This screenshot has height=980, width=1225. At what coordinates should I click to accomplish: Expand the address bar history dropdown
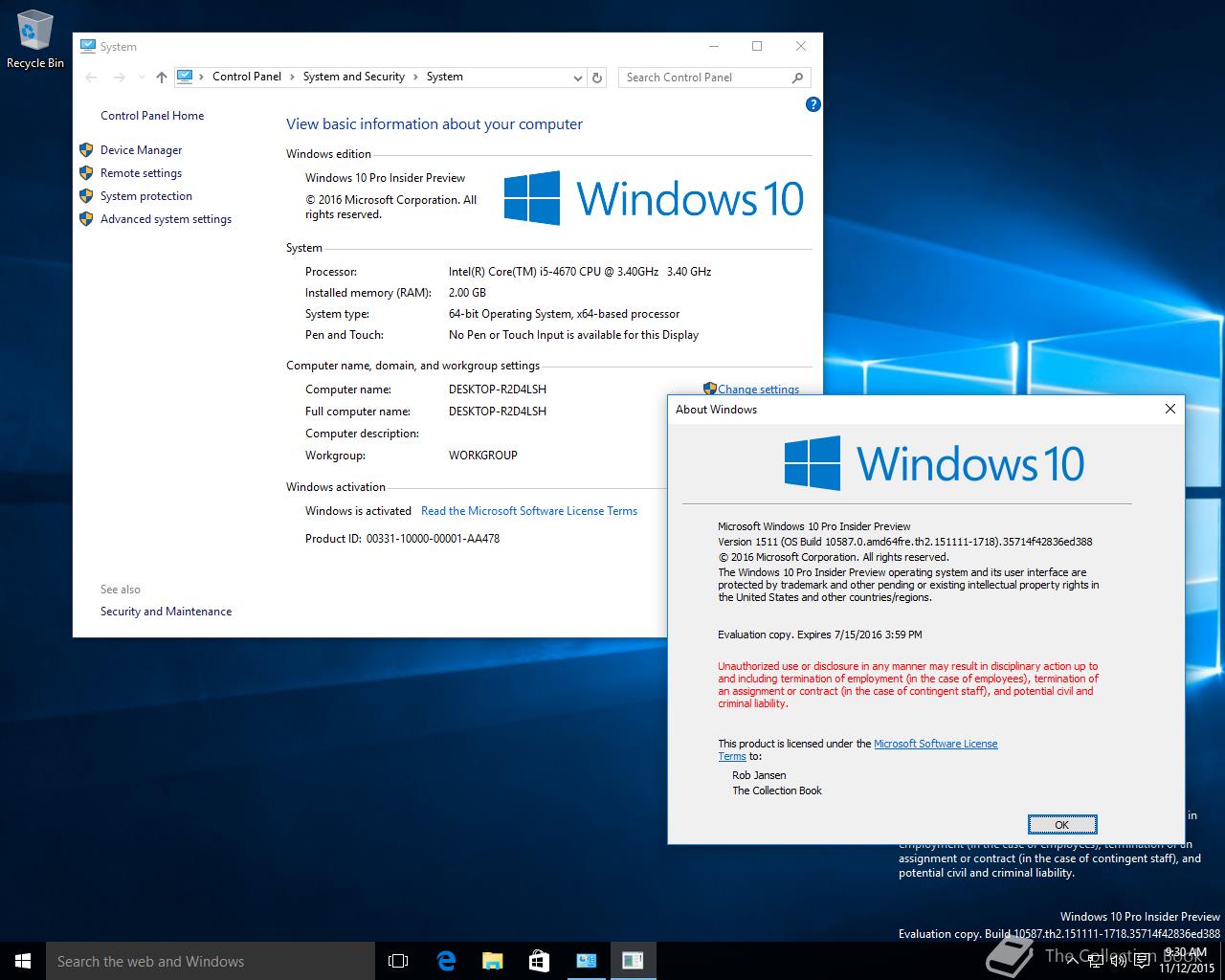click(577, 78)
